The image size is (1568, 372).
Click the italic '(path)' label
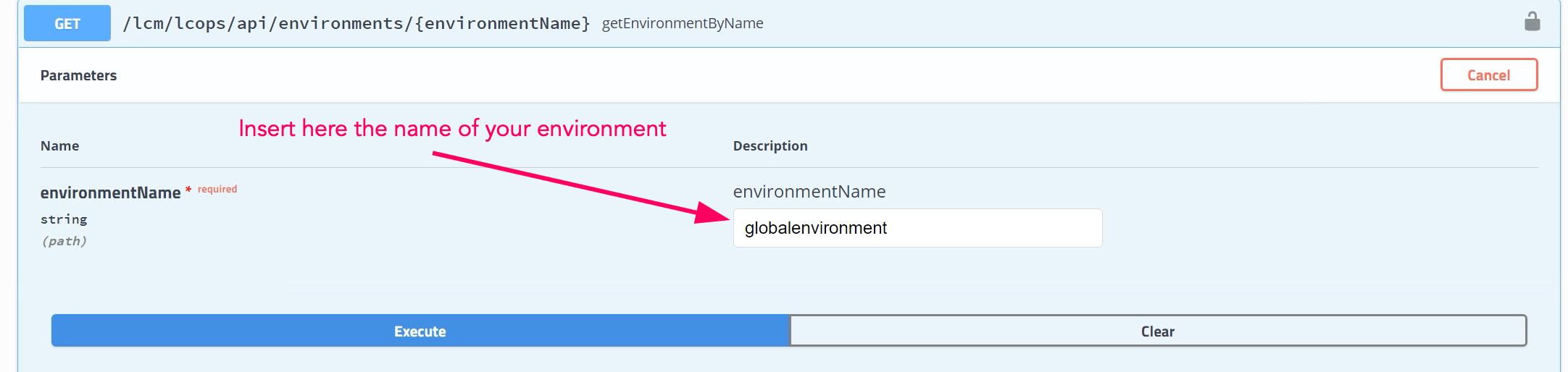coord(64,241)
